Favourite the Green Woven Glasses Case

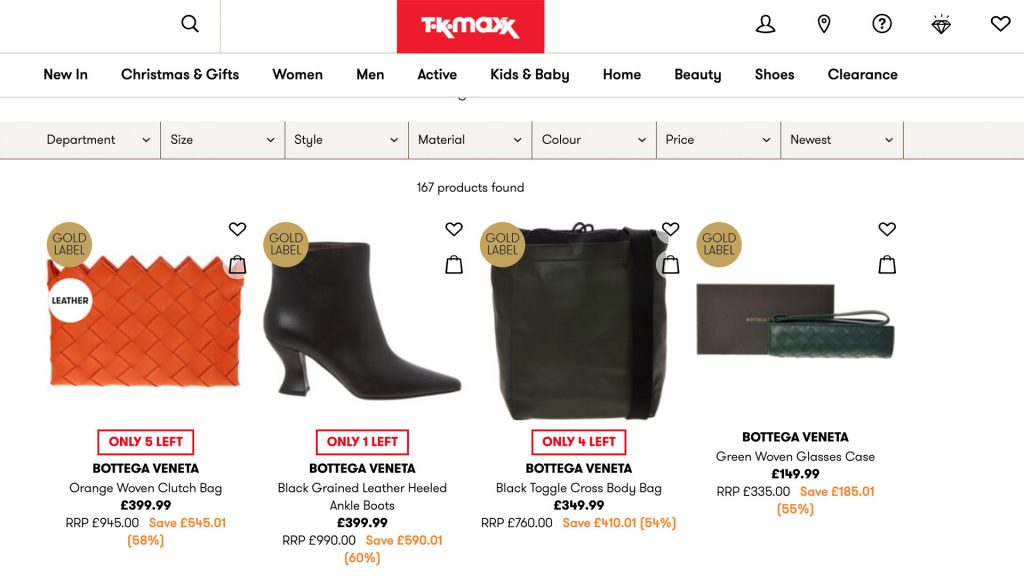[x=887, y=229]
